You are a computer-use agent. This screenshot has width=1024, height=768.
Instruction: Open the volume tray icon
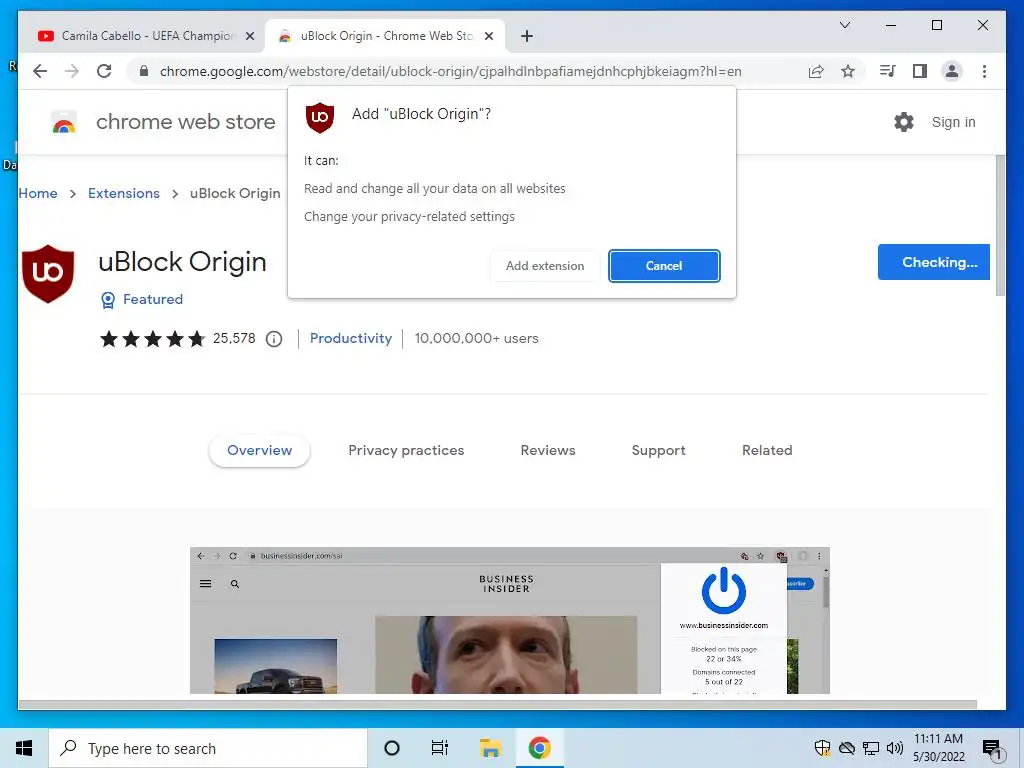click(x=895, y=748)
